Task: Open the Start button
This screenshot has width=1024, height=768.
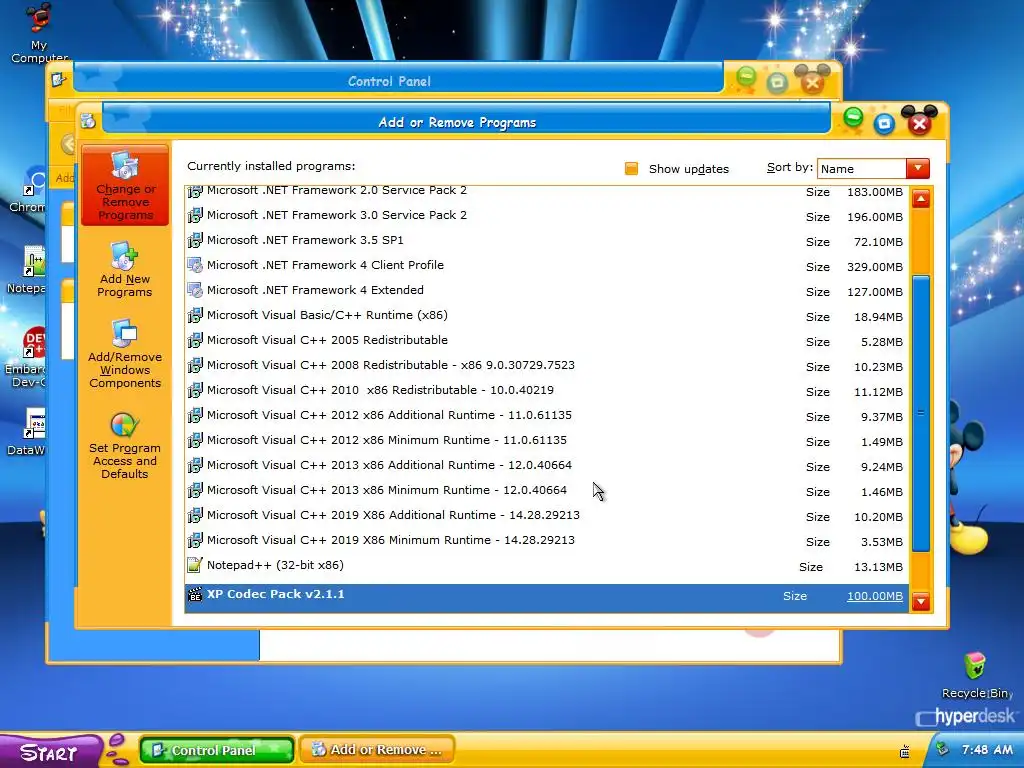Action: pyautogui.click(x=49, y=752)
